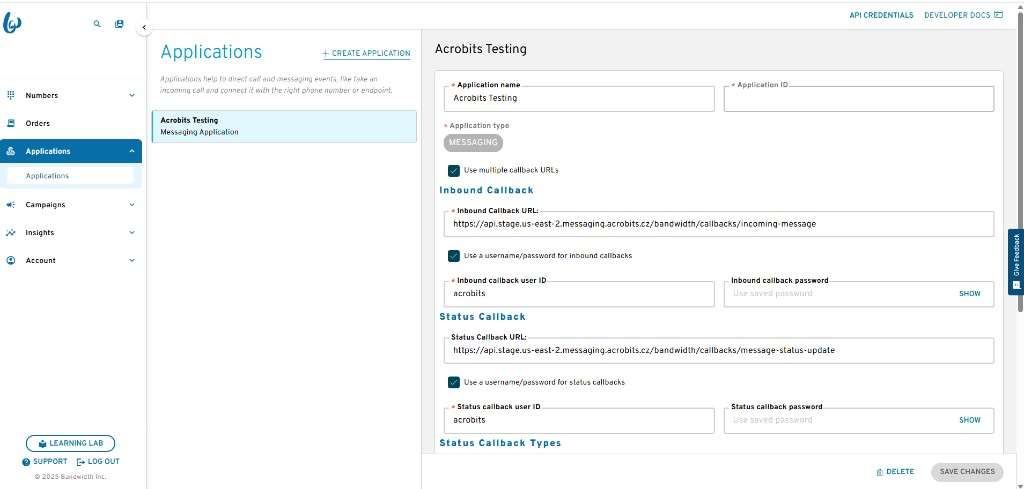The height and width of the screenshot is (489, 1024).
Task: Open the Account sidebar section
Action: [x=71, y=260]
